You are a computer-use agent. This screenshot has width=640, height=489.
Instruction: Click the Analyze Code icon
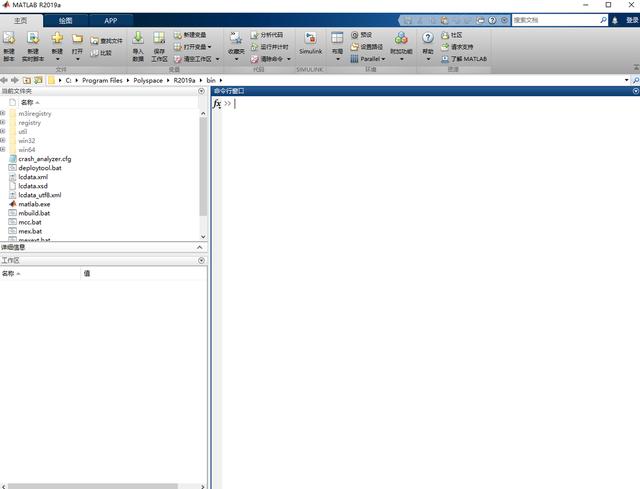click(x=254, y=35)
